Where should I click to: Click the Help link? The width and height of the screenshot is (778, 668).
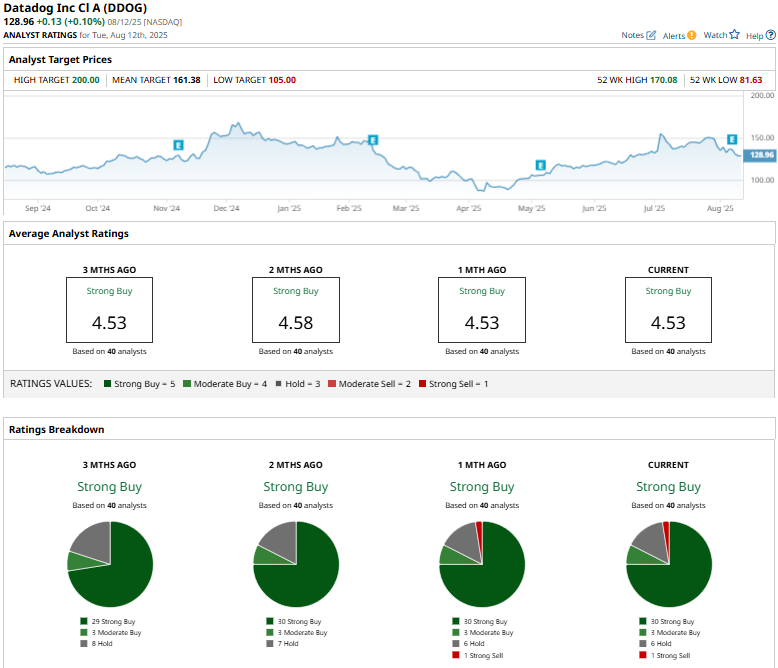[x=754, y=36]
